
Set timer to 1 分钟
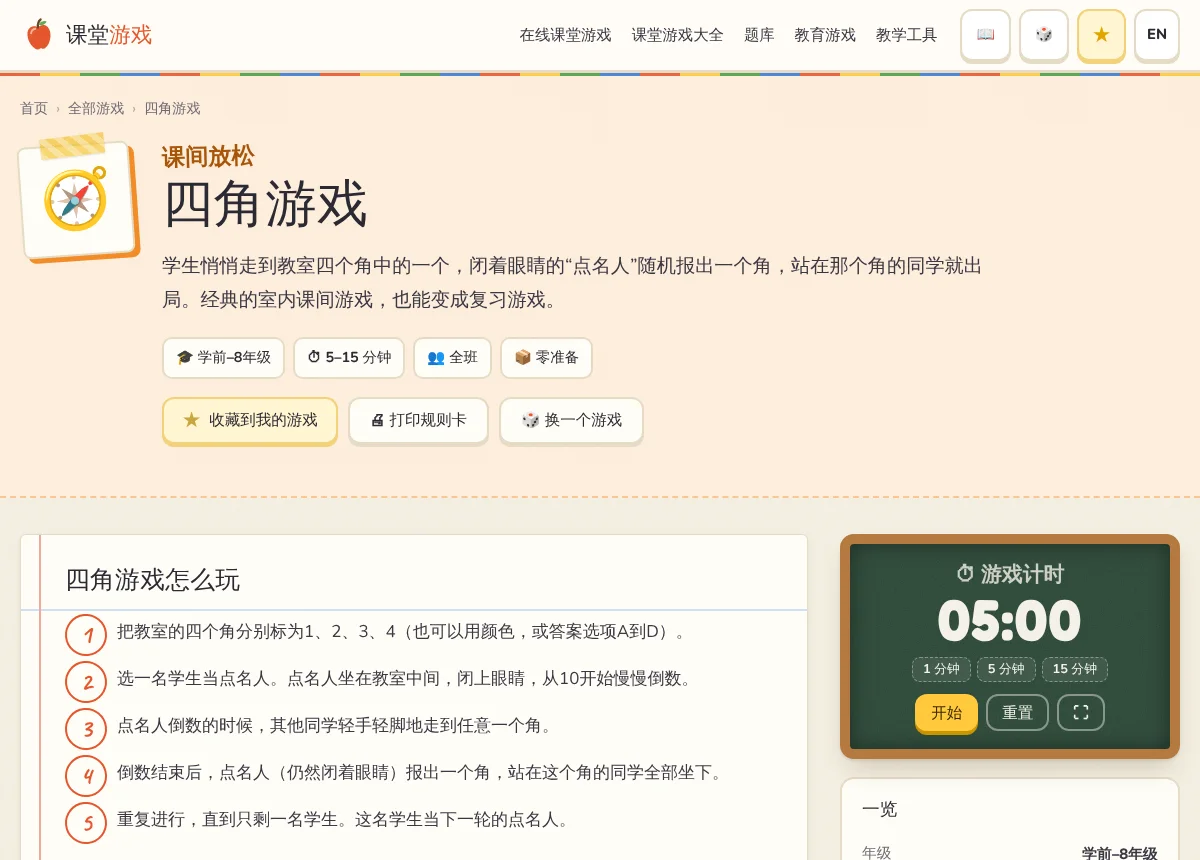tap(941, 669)
